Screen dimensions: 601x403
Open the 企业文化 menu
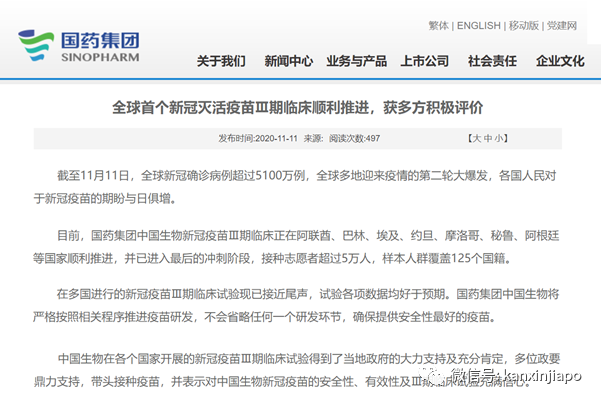(x=560, y=61)
